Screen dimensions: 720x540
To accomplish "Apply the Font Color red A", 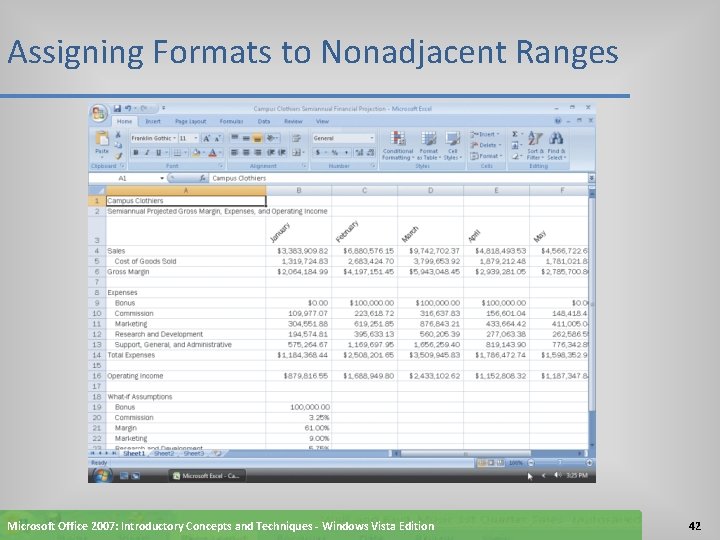I will [212, 153].
